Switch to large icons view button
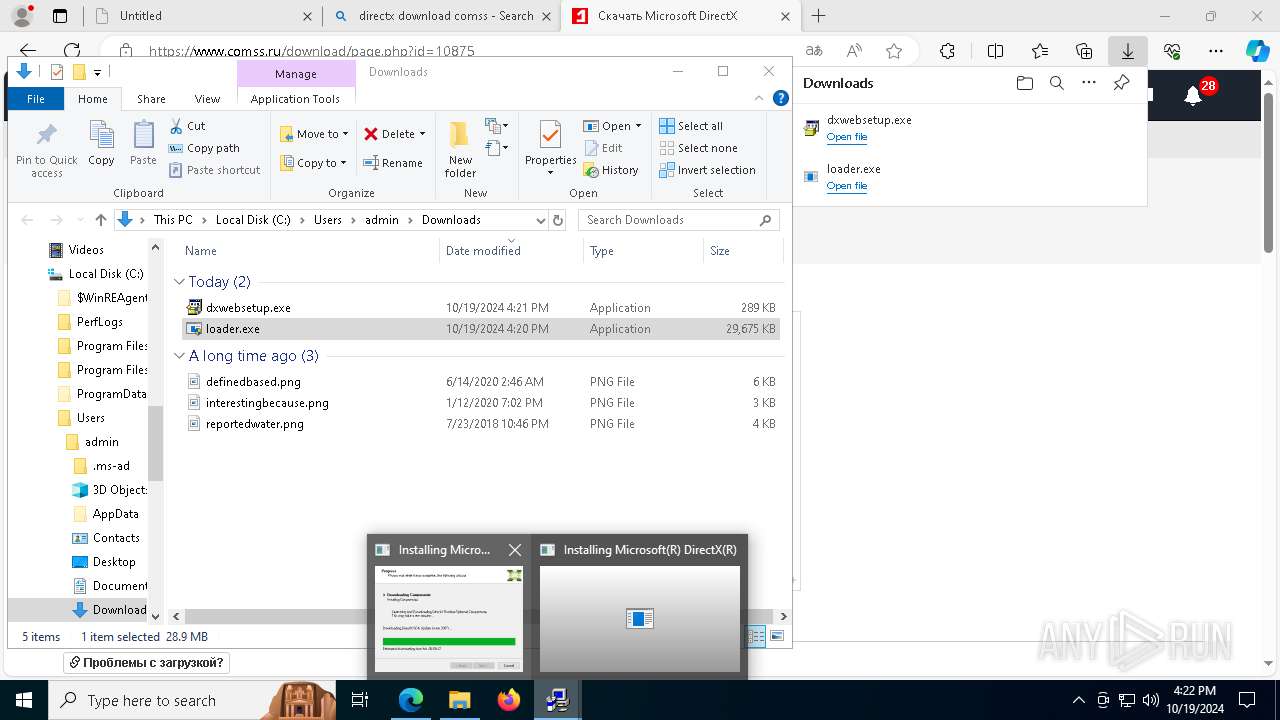The height and width of the screenshot is (720, 1280). point(777,636)
